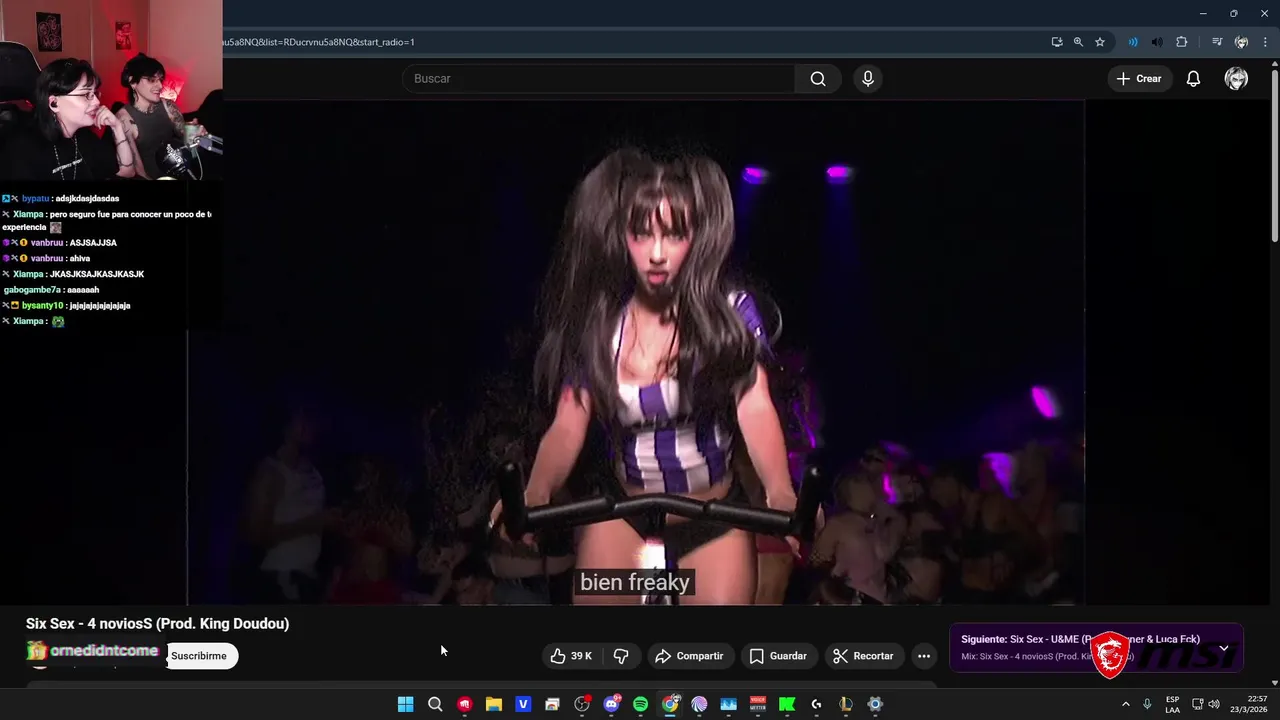Screen dimensions: 1280x720
Task: Open Discord from the taskbar
Action: click(x=611, y=704)
